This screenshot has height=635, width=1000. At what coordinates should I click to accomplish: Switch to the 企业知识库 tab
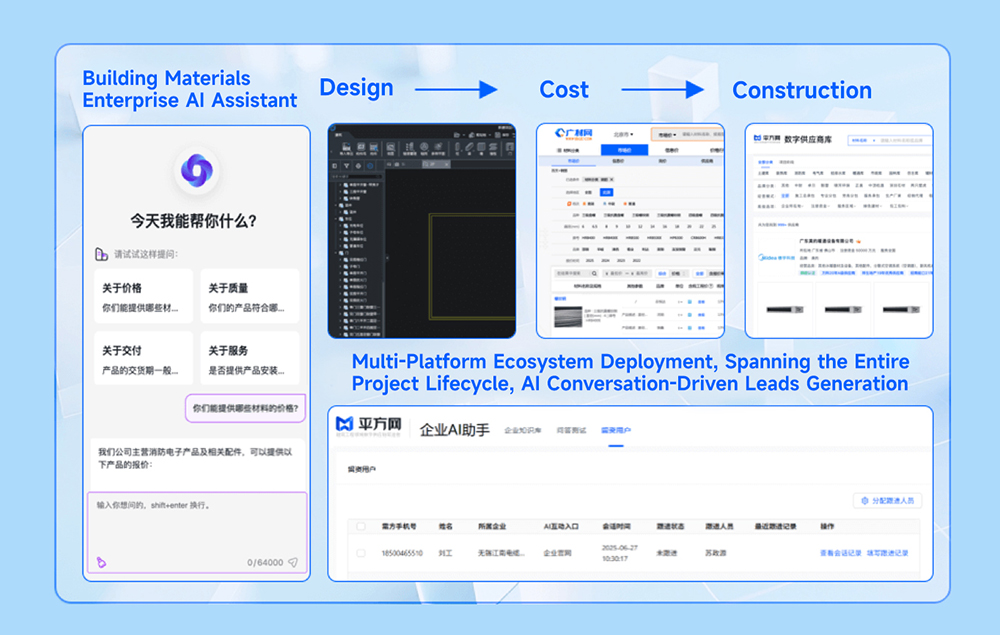pyautogui.click(x=523, y=430)
